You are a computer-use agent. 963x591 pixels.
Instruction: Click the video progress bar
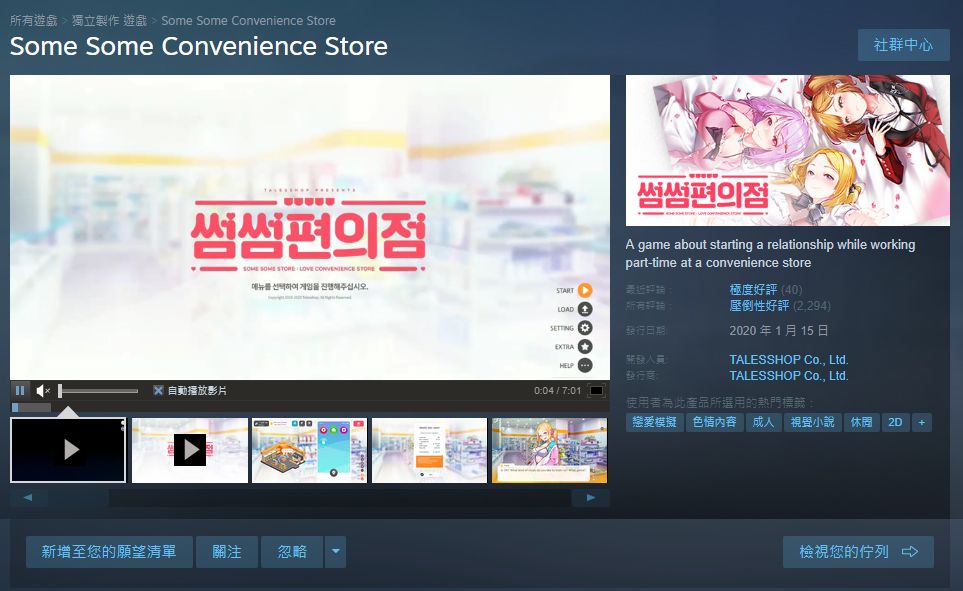point(310,407)
